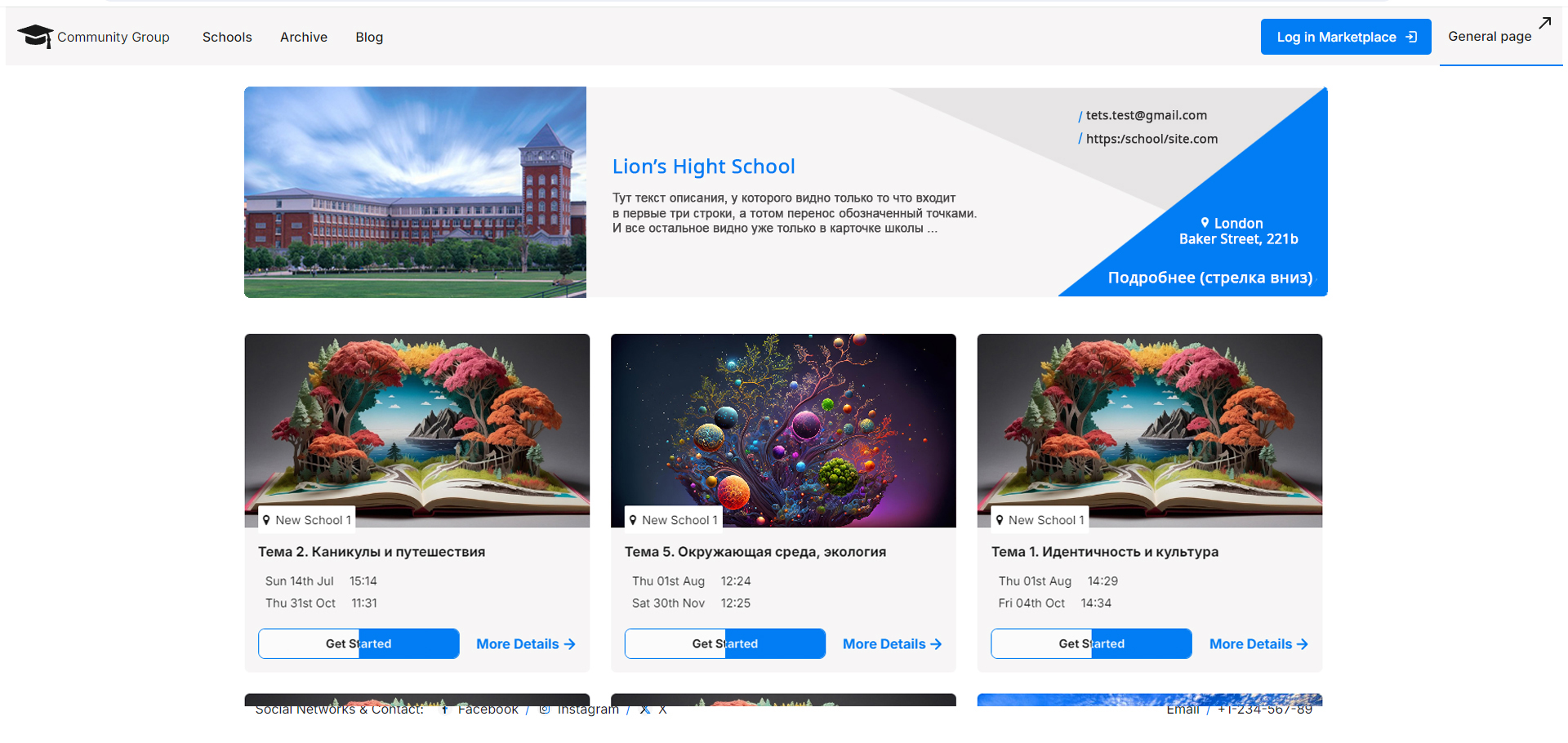The image size is (1568, 743).
Task: Go to the Blog section
Action: point(369,37)
